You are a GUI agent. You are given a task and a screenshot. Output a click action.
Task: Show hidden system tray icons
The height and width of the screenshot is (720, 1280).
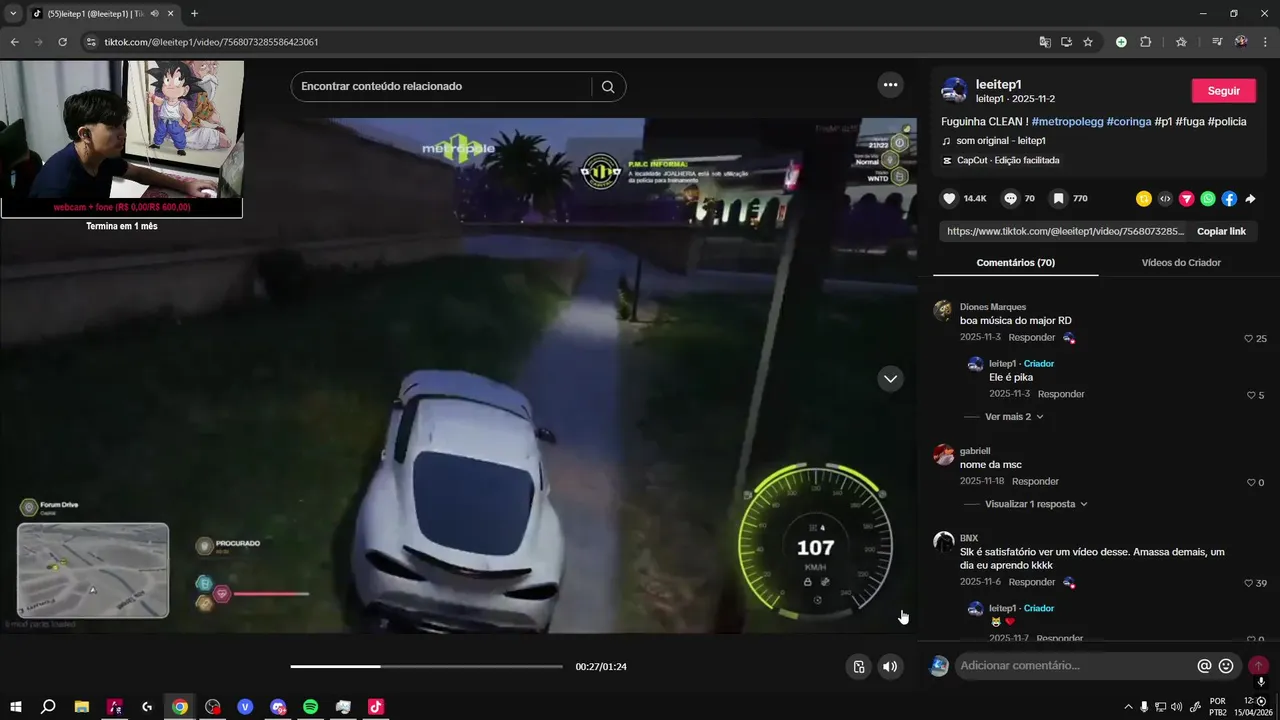1129,707
